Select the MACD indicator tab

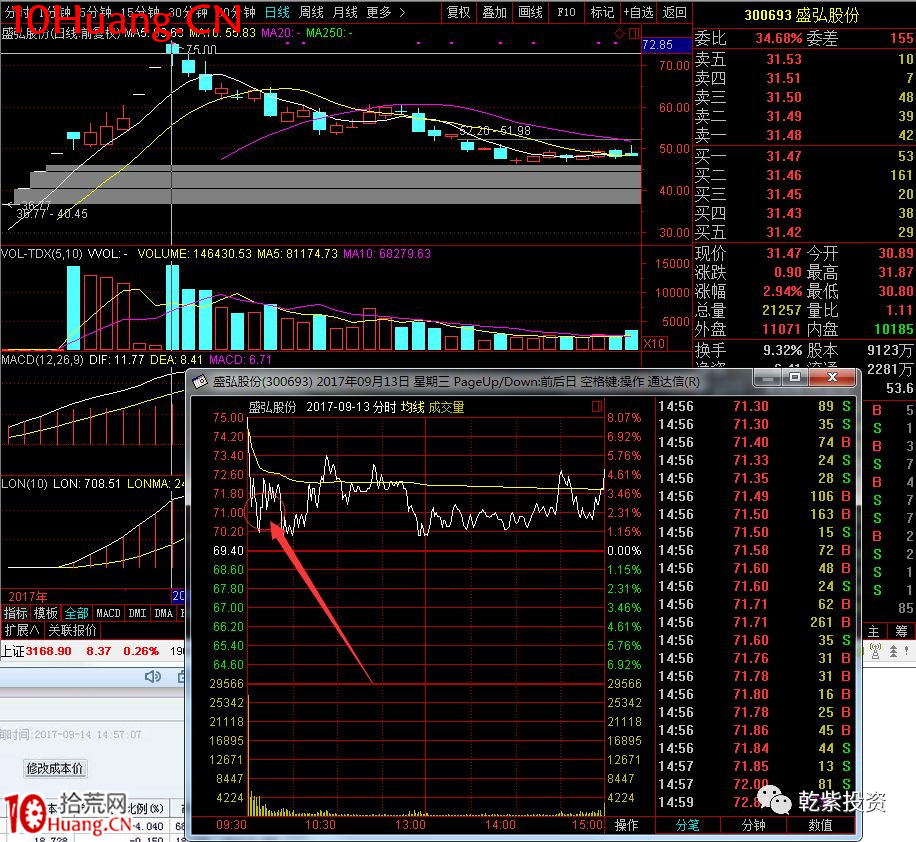pos(108,613)
